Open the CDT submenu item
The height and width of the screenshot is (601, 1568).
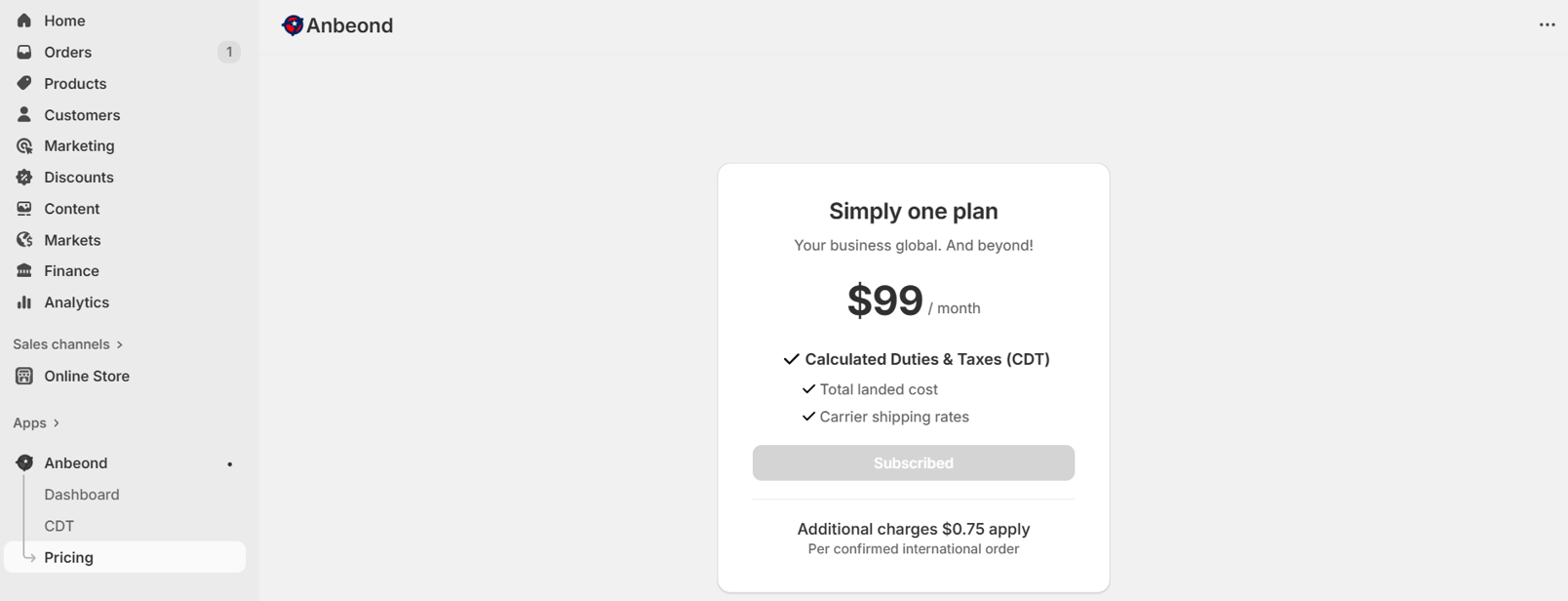tap(59, 526)
